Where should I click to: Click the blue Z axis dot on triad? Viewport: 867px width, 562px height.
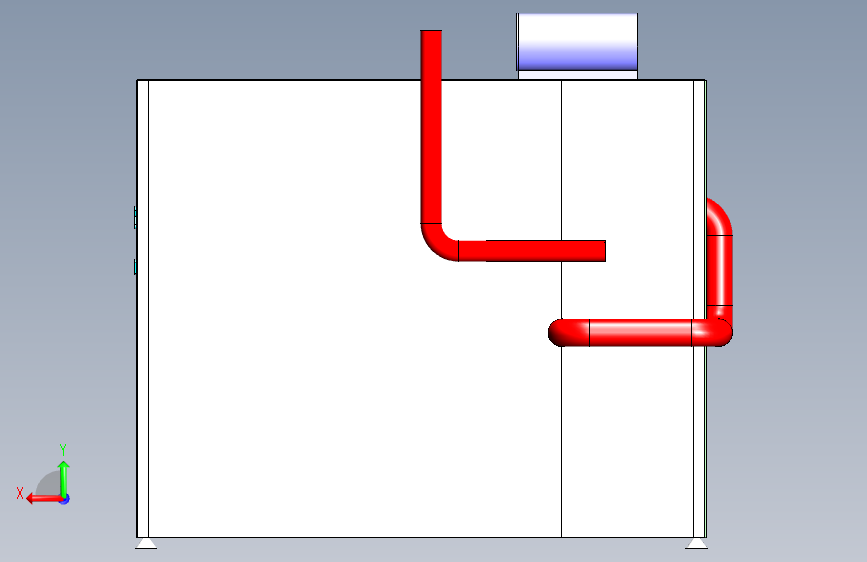tap(65, 499)
